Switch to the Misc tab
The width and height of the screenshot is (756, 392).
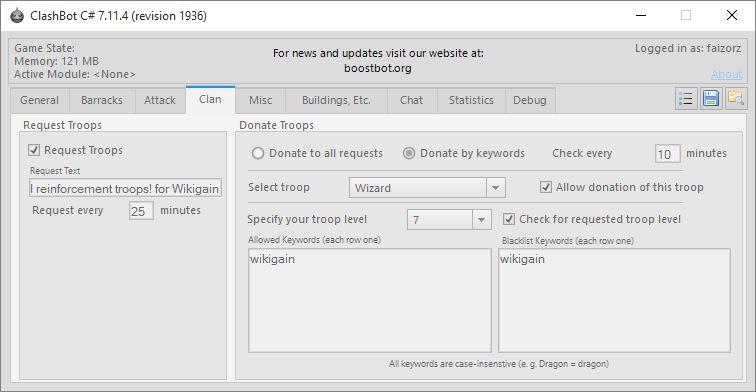[260, 100]
